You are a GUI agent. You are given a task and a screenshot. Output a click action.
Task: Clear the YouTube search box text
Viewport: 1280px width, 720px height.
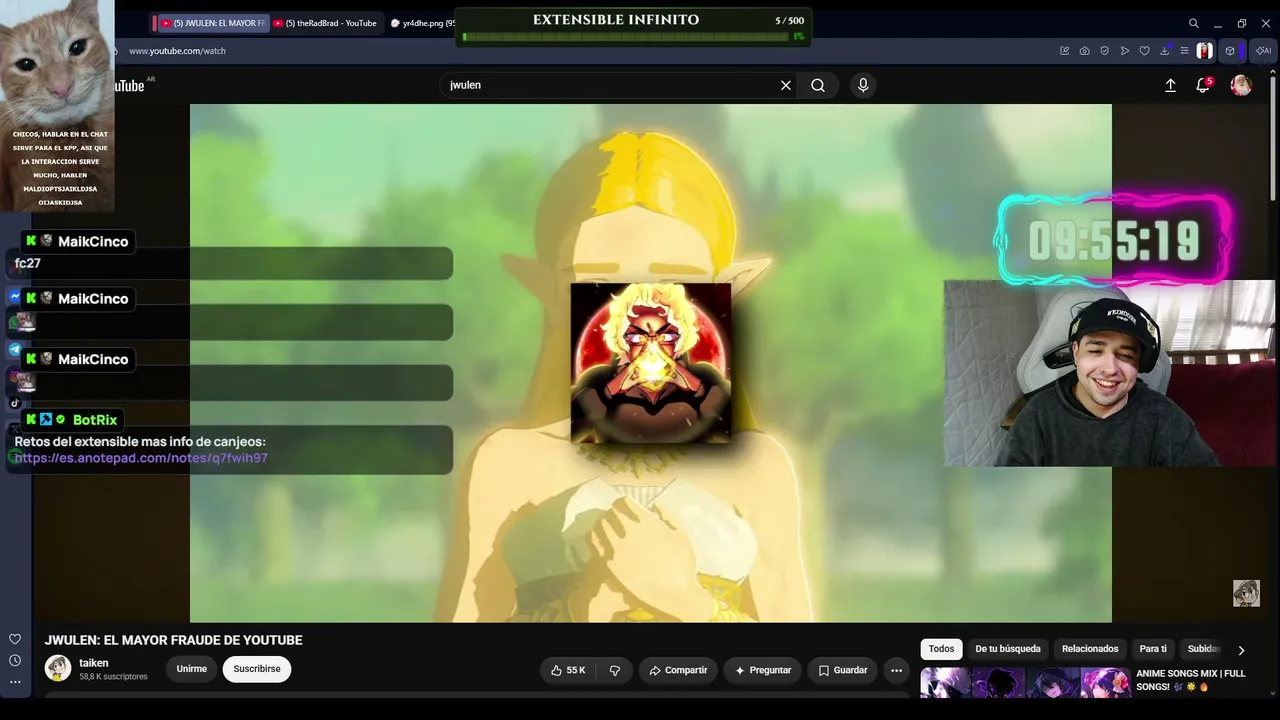pyautogui.click(x=786, y=86)
